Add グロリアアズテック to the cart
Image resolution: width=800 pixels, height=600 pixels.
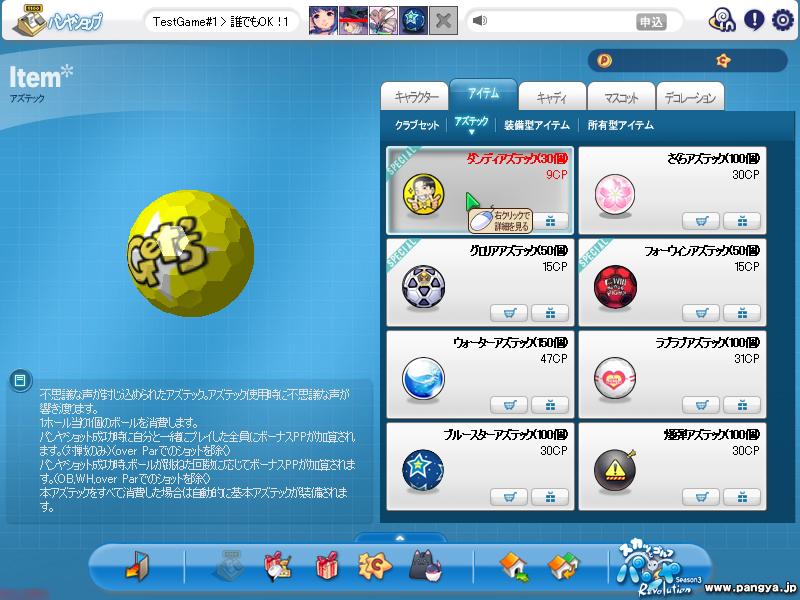509,313
